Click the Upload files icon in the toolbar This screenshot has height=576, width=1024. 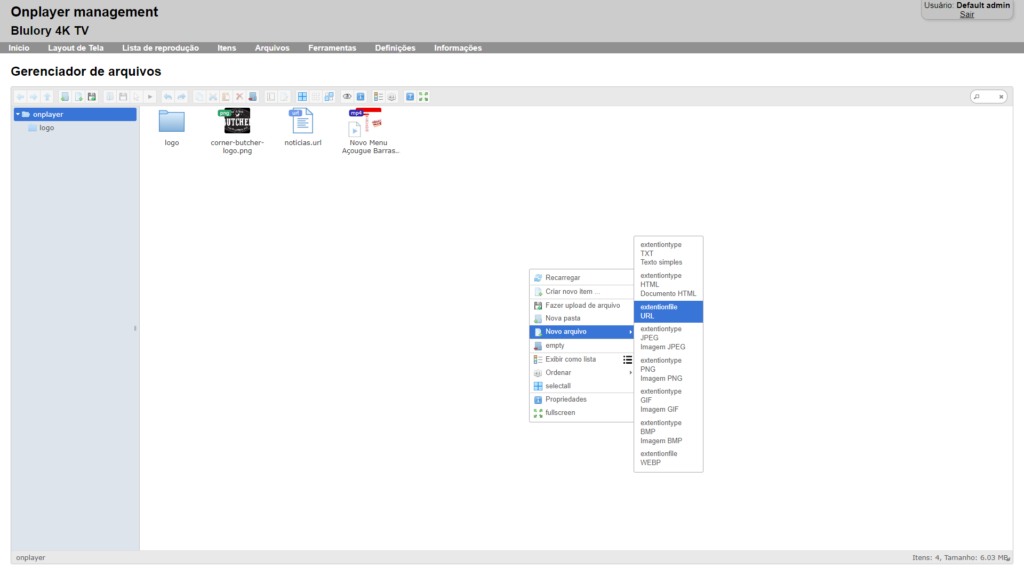tap(92, 97)
